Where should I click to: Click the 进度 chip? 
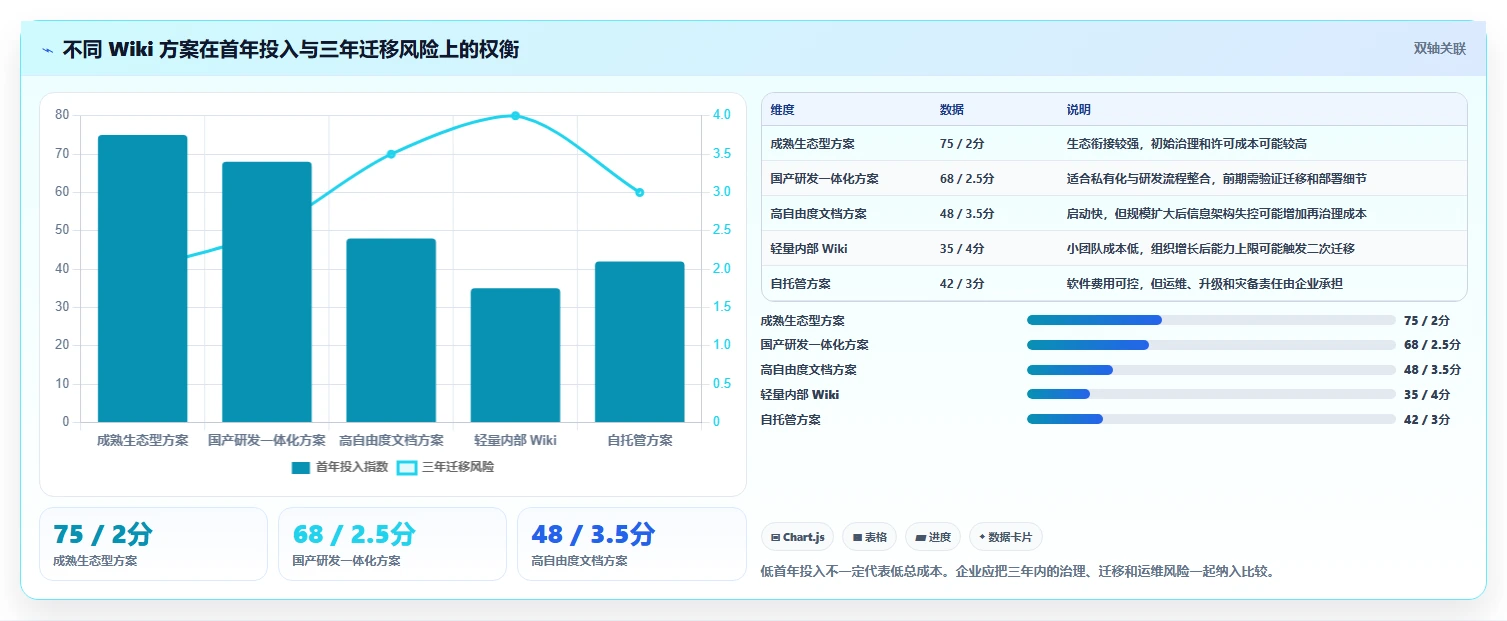point(933,537)
